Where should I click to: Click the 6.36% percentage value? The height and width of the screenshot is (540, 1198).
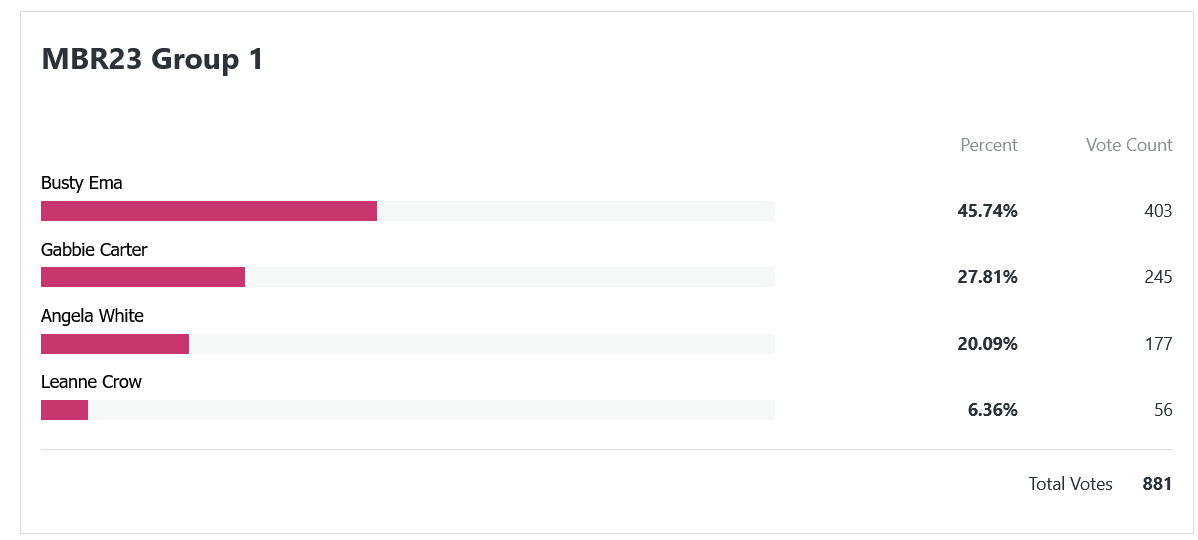[x=992, y=410]
